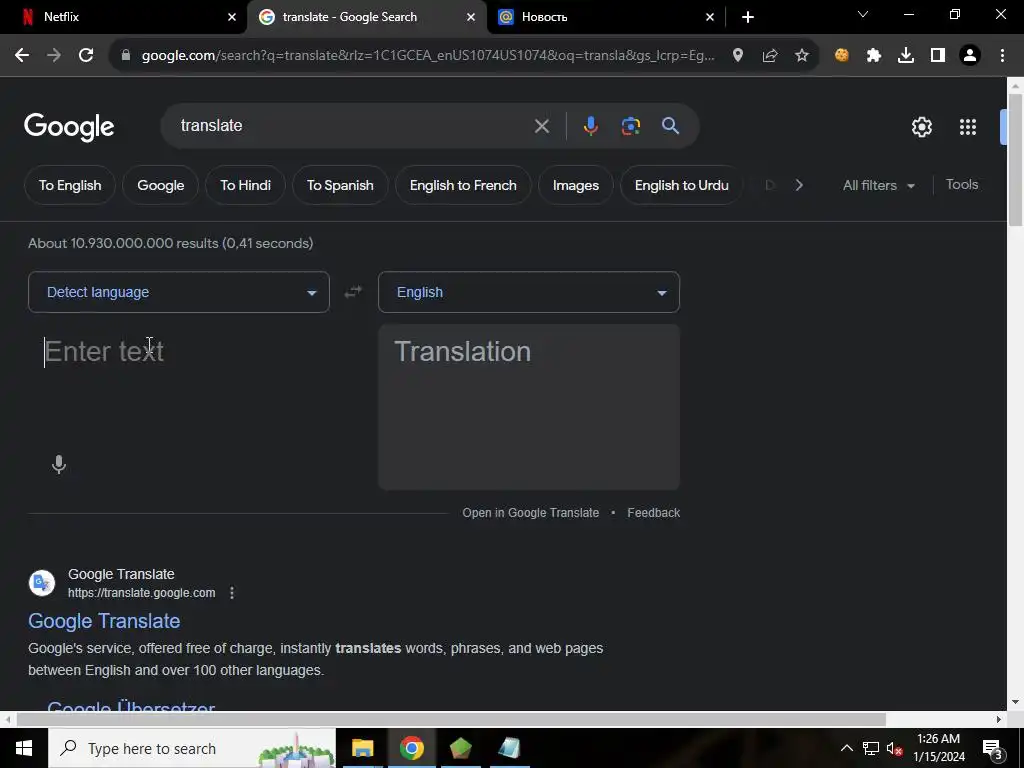Clear the search box with X

click(541, 126)
